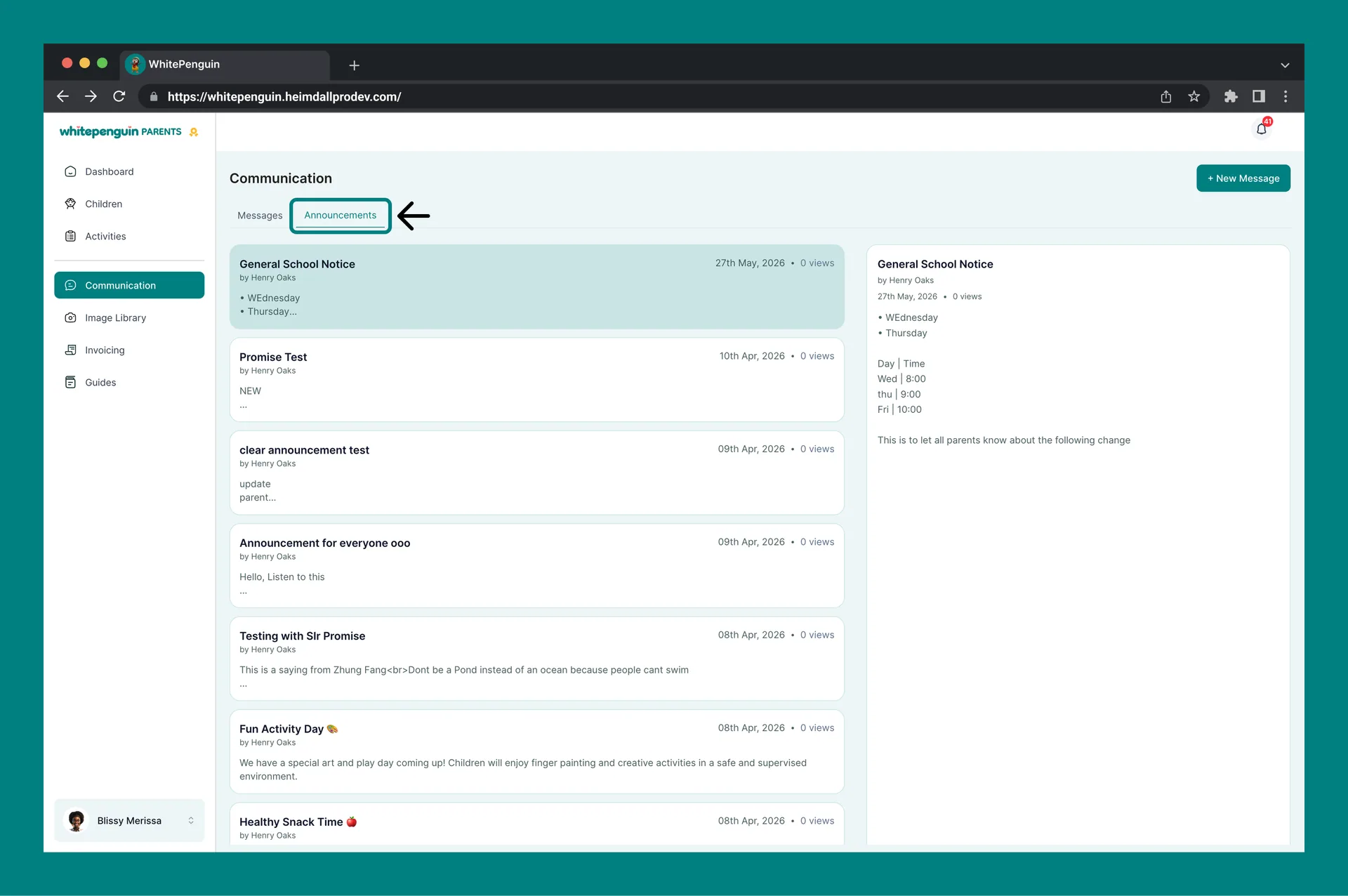Bookmark page with the star icon
This screenshot has width=1348, height=896.
1194,96
